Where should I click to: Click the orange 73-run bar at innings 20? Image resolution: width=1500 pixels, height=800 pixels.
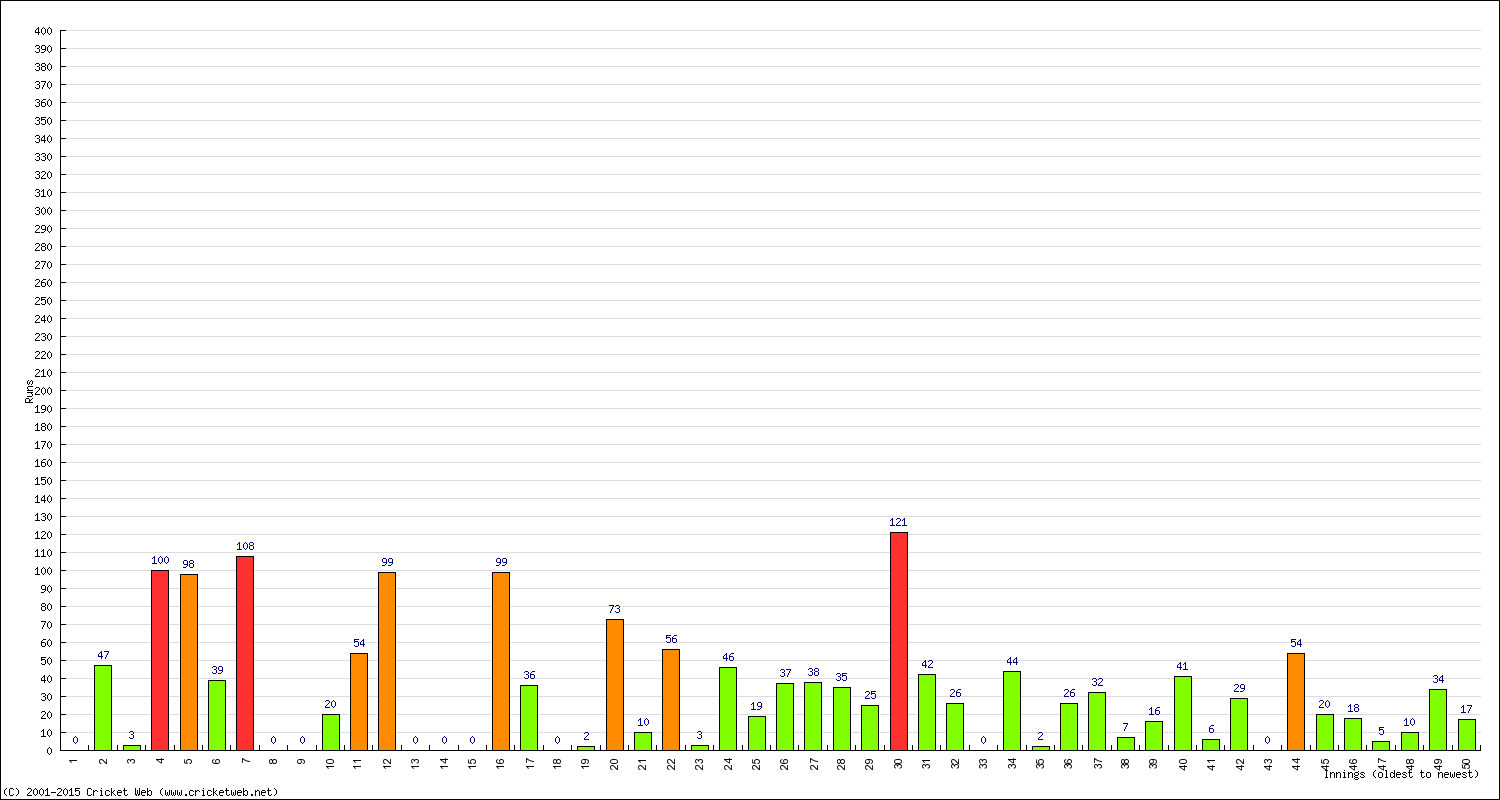[615, 684]
